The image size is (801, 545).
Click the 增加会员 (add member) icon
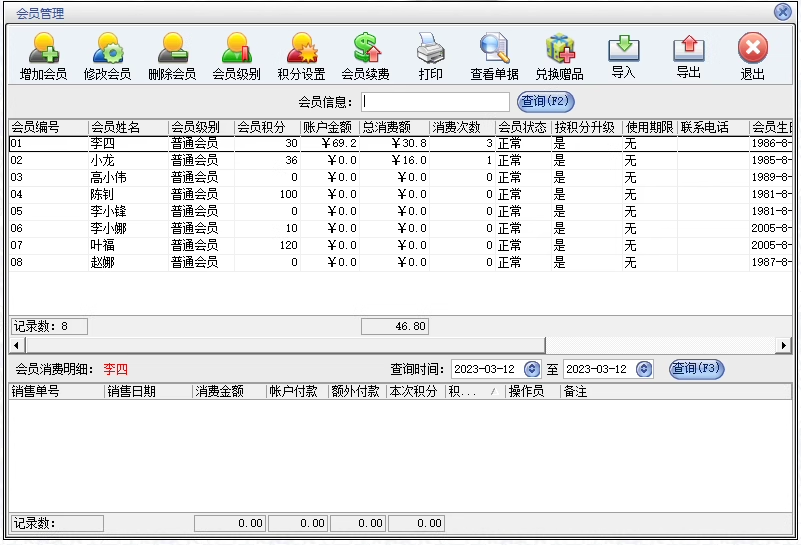[43, 56]
